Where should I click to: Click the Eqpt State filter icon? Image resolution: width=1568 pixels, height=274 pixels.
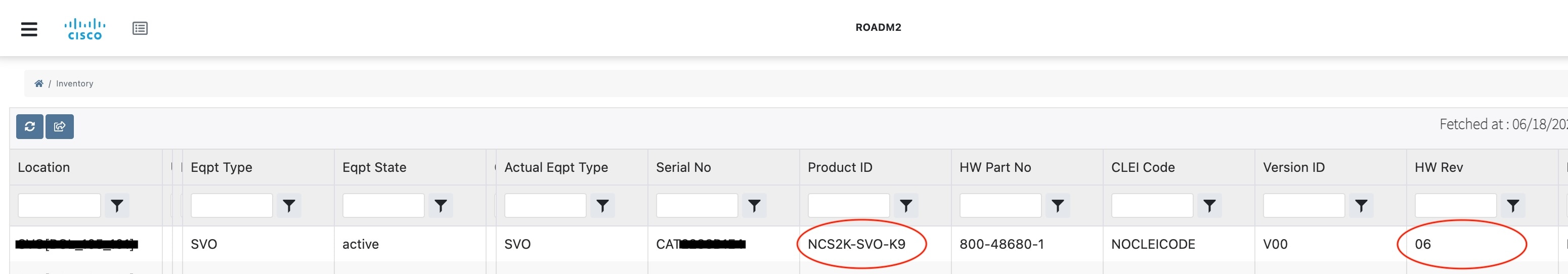click(441, 206)
